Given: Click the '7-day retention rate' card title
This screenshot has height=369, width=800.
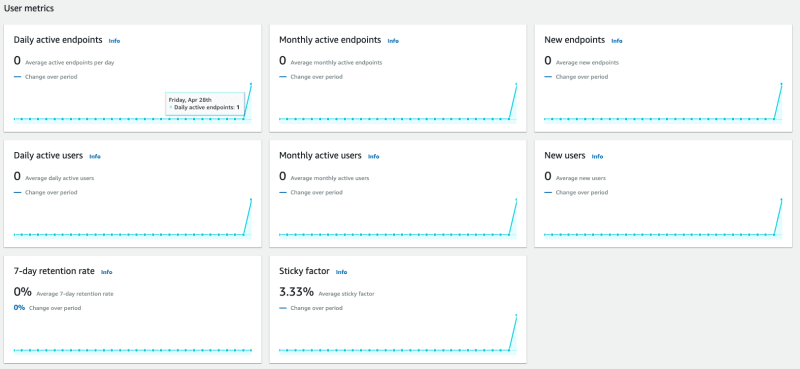Looking at the screenshot, I should tap(54, 272).
